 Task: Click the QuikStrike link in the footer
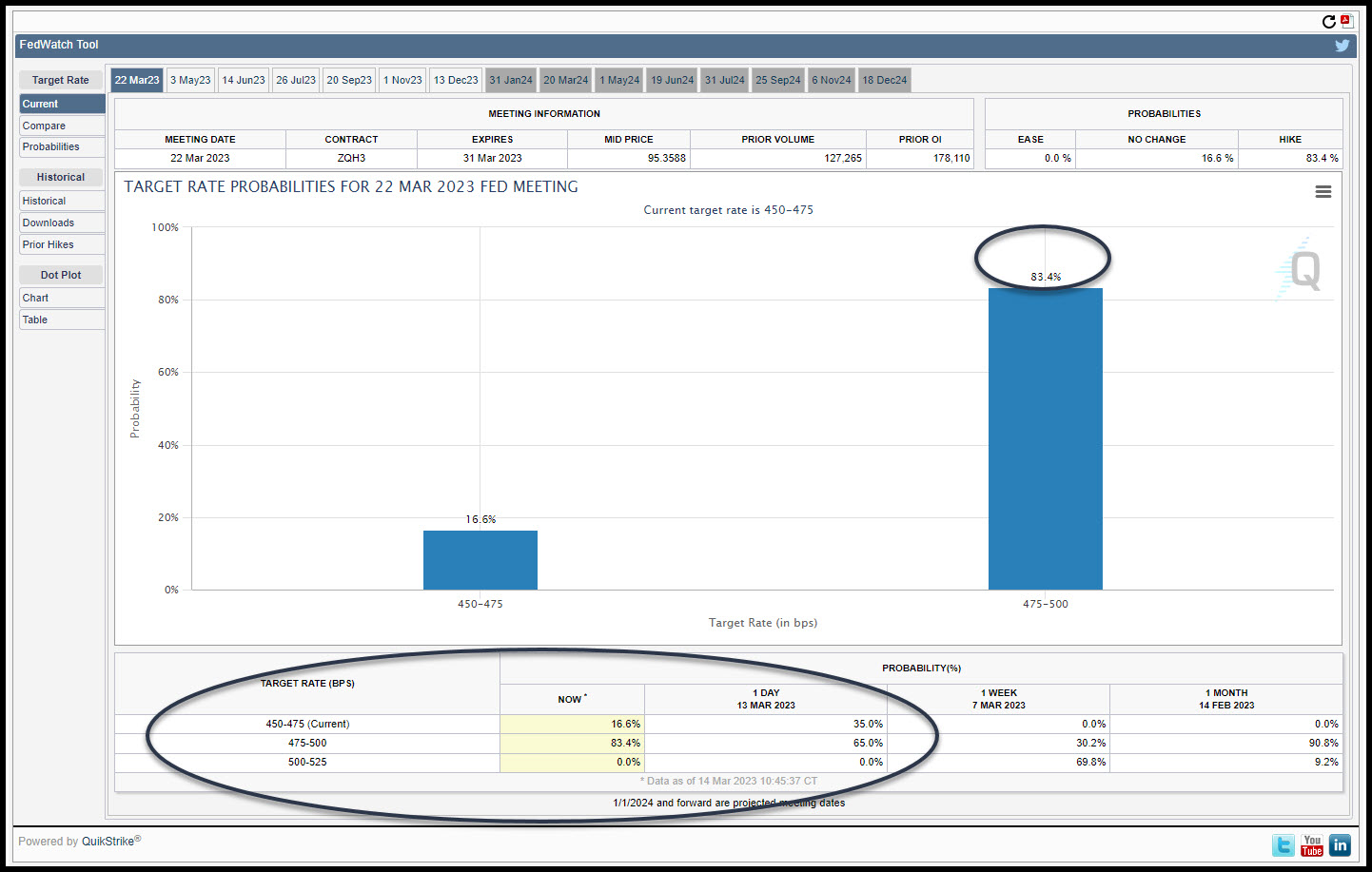(x=109, y=841)
